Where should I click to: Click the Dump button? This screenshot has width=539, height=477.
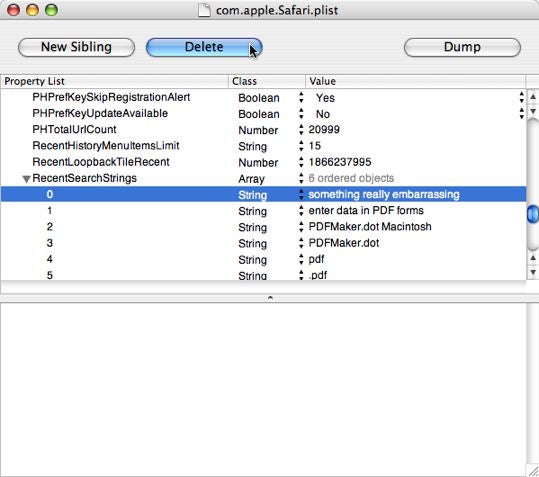(x=462, y=47)
